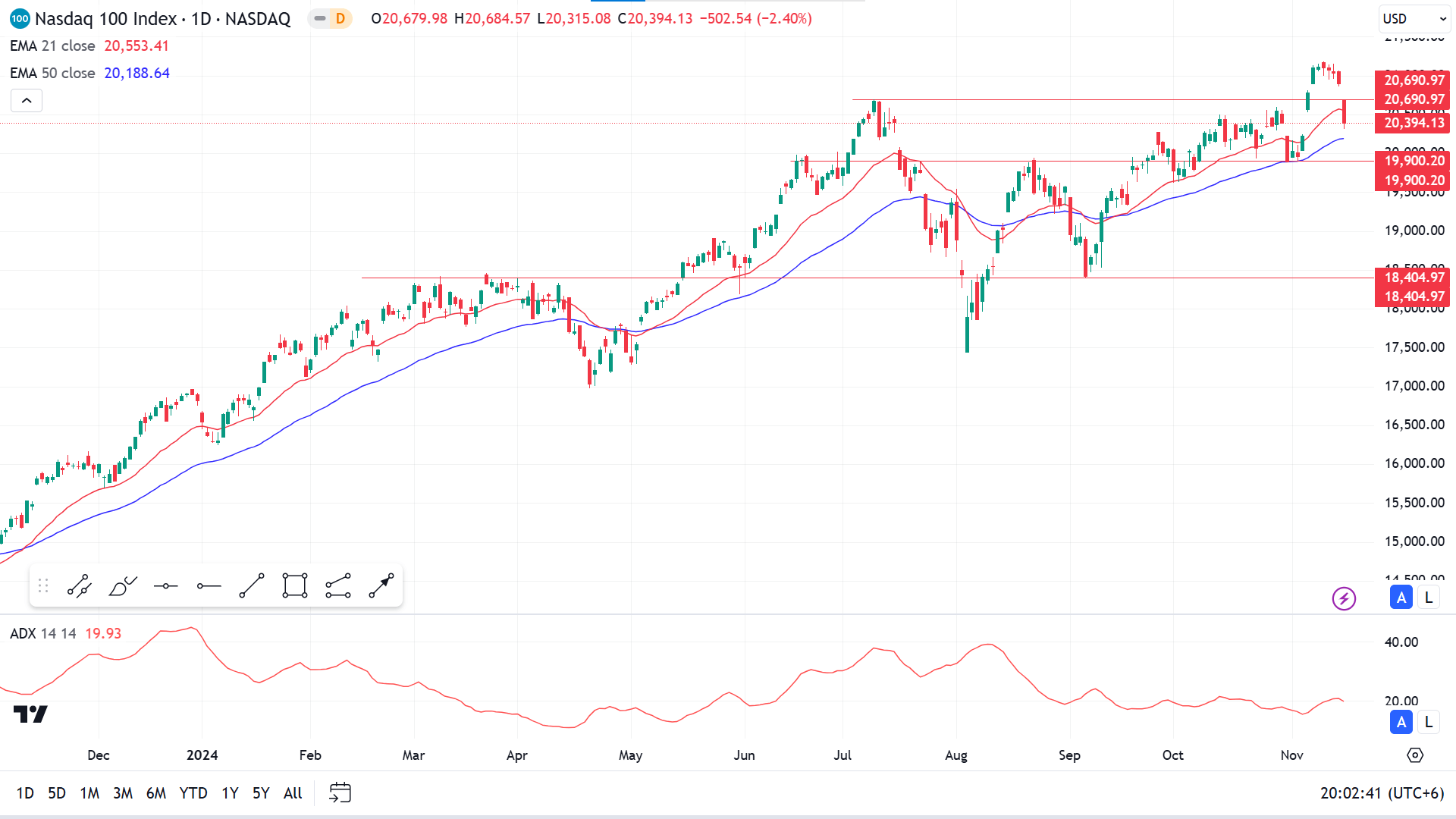Viewport: 1456px width, 819px height.
Task: Select the horizontal line tool
Action: click(165, 586)
